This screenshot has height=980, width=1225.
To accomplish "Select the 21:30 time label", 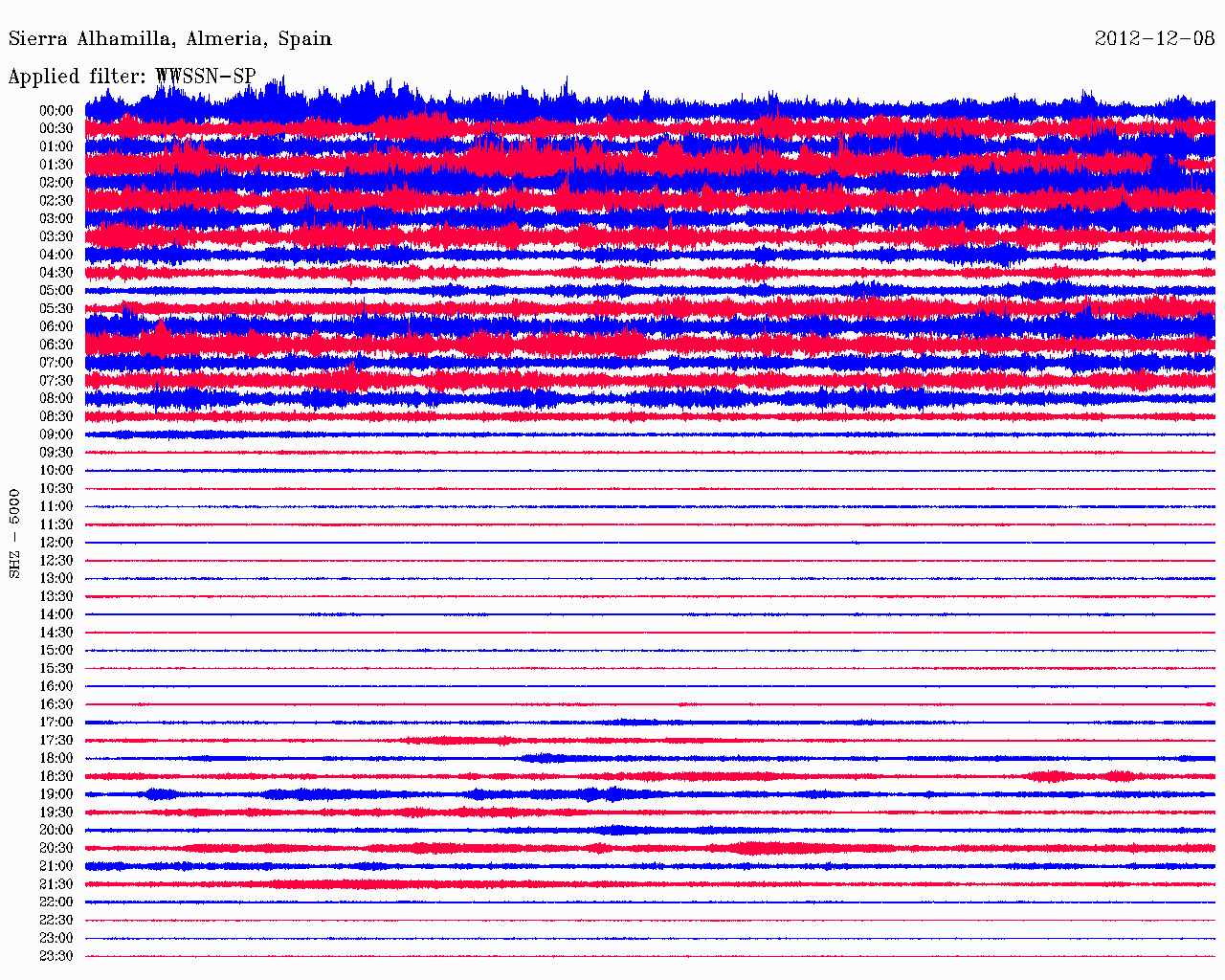I will 56,885.
